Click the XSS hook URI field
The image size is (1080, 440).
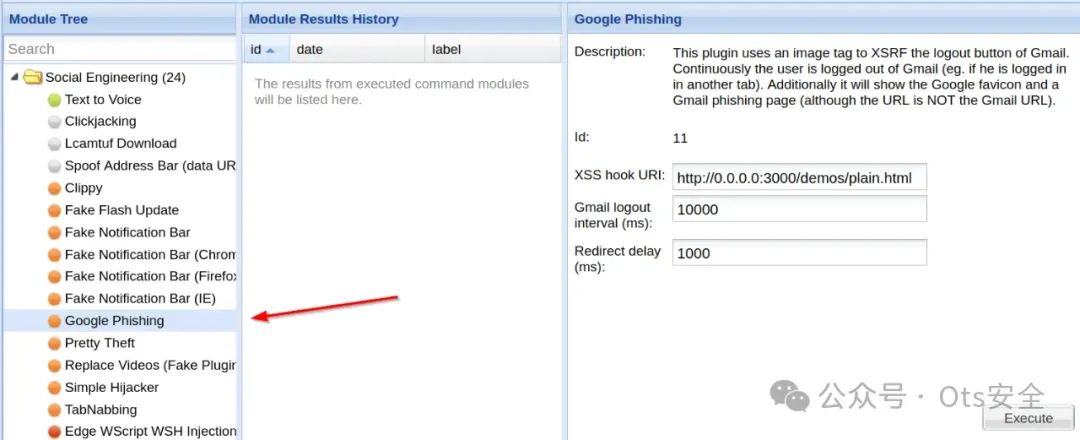tap(800, 178)
